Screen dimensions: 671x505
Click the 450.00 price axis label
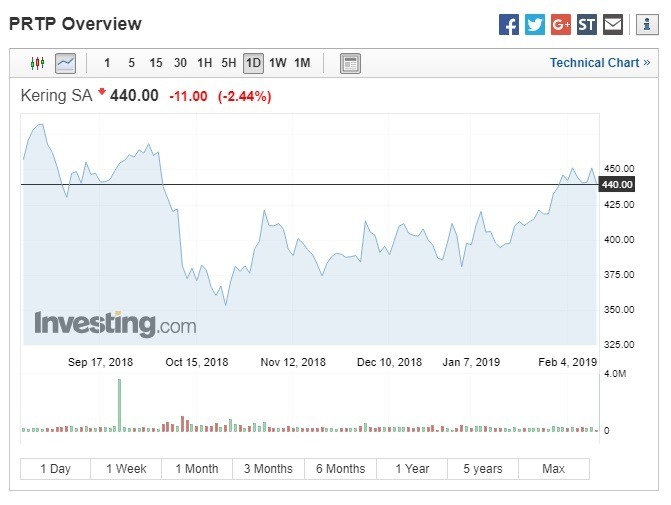tap(619, 169)
